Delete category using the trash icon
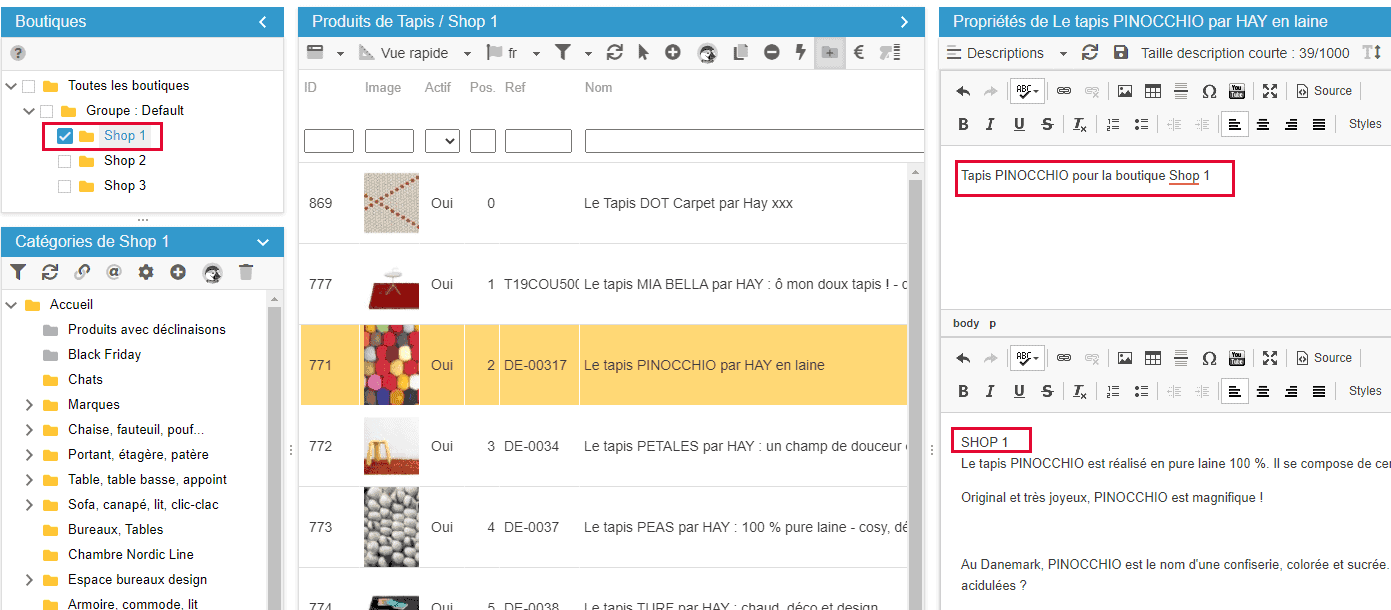This screenshot has width=1391, height=610. 246,272
